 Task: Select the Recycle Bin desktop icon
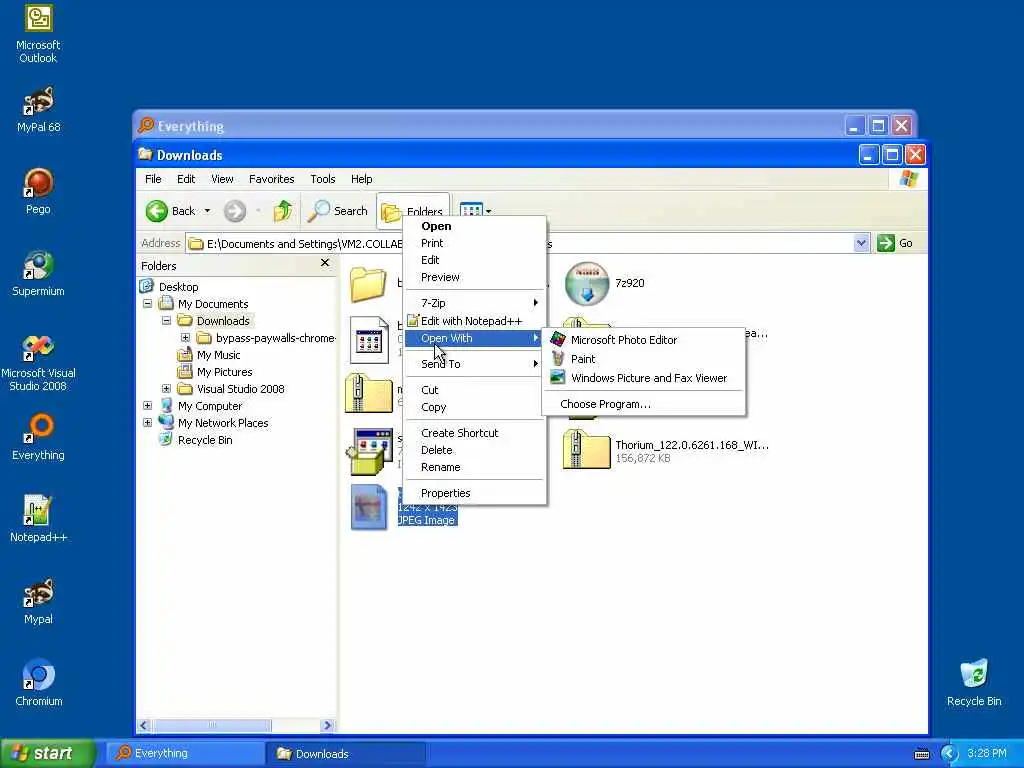[974, 682]
